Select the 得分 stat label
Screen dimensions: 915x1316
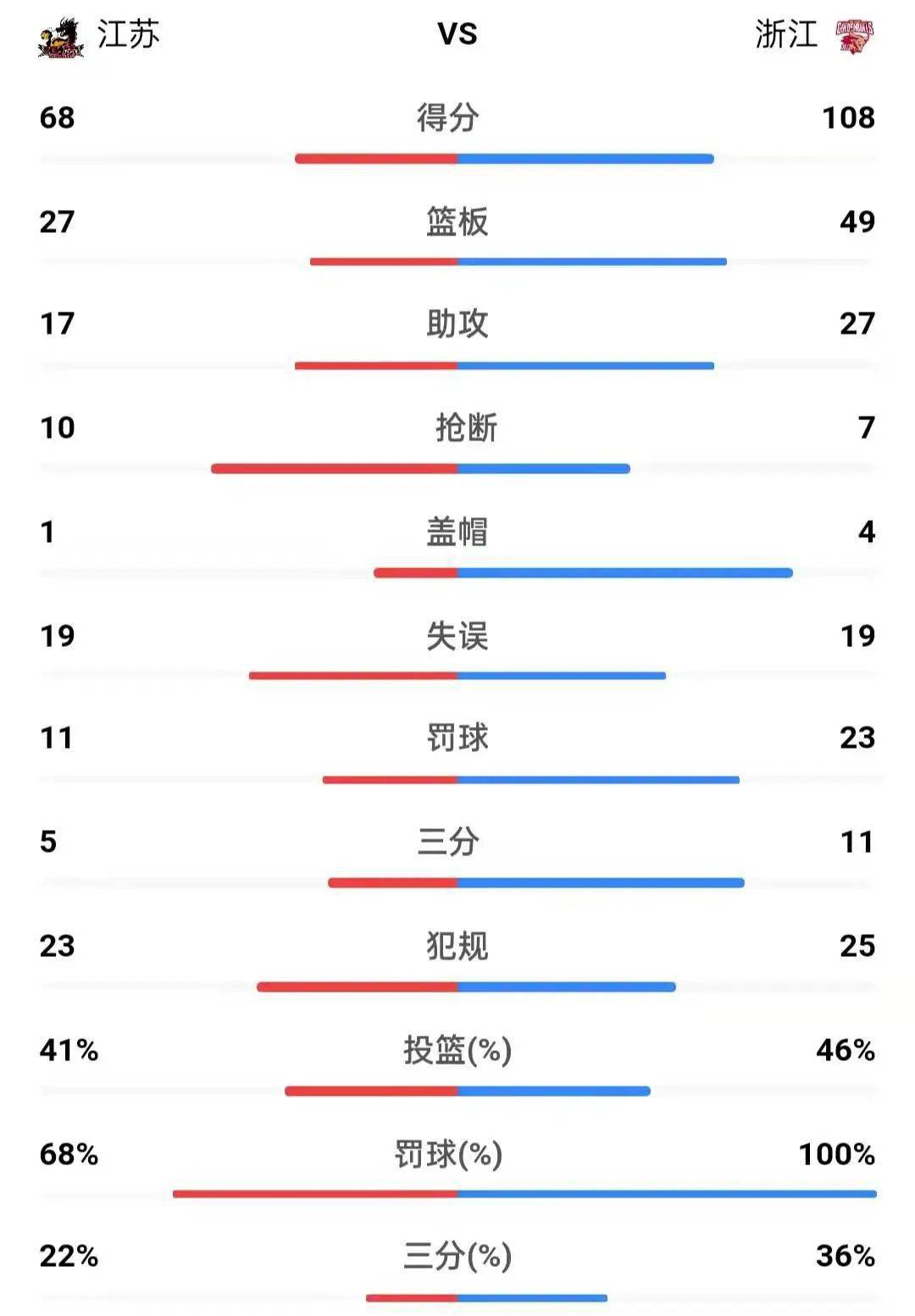tap(448, 118)
